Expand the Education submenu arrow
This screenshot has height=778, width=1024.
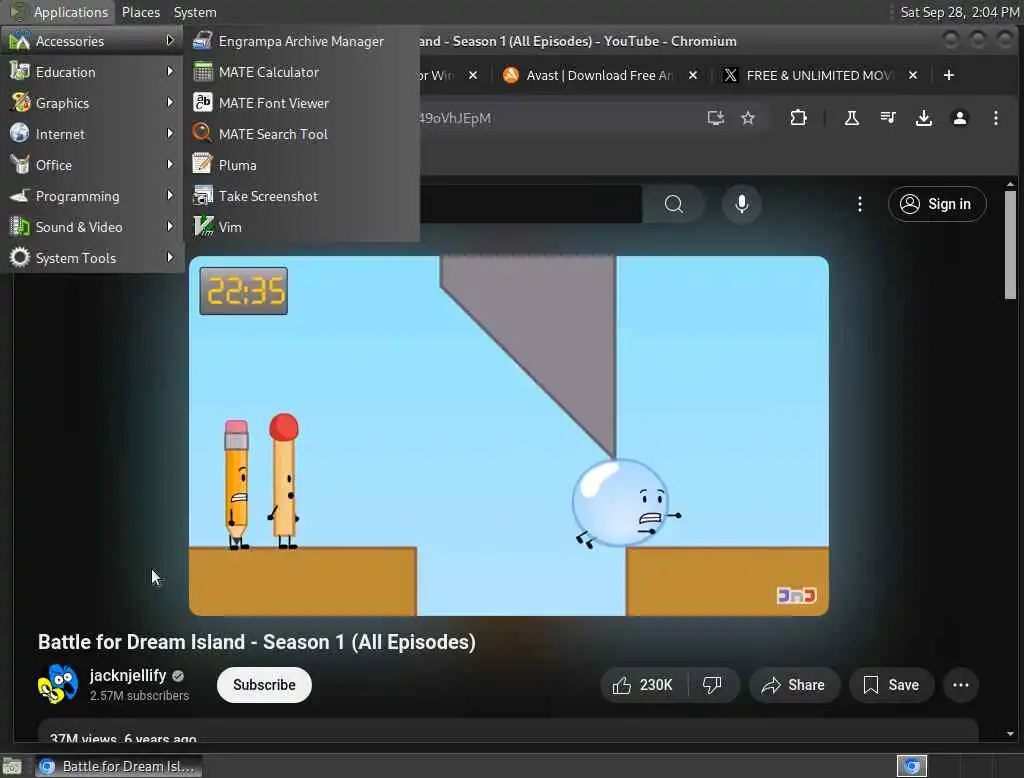(170, 71)
